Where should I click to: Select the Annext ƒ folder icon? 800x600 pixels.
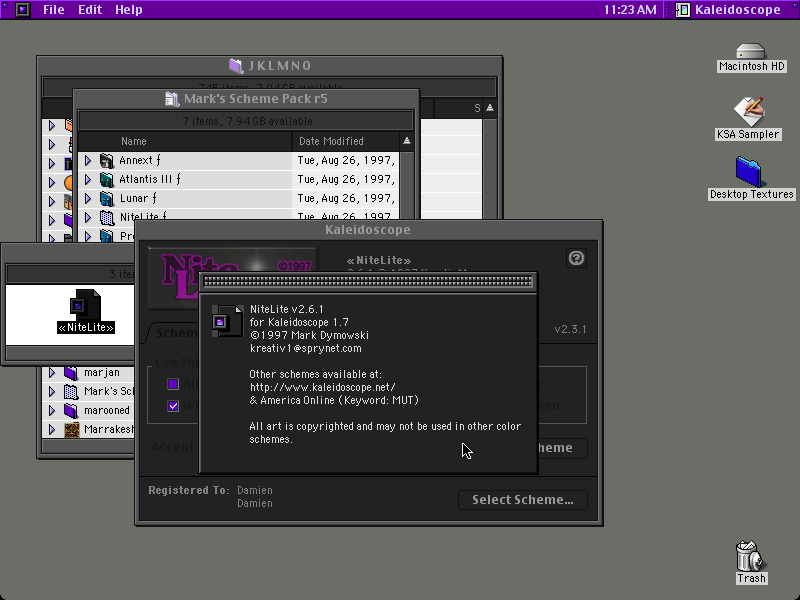pyautogui.click(x=106, y=161)
